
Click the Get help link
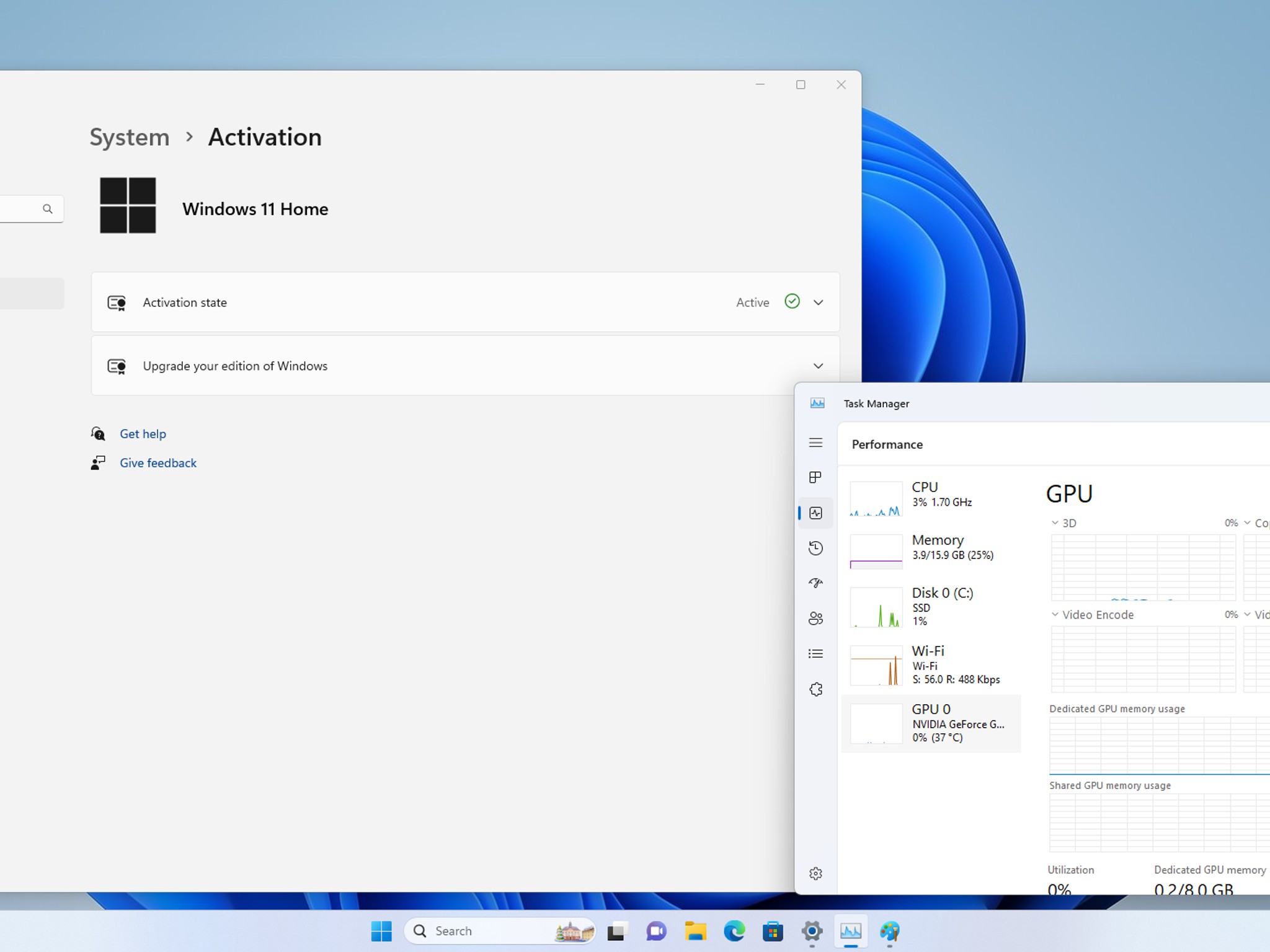coord(143,434)
